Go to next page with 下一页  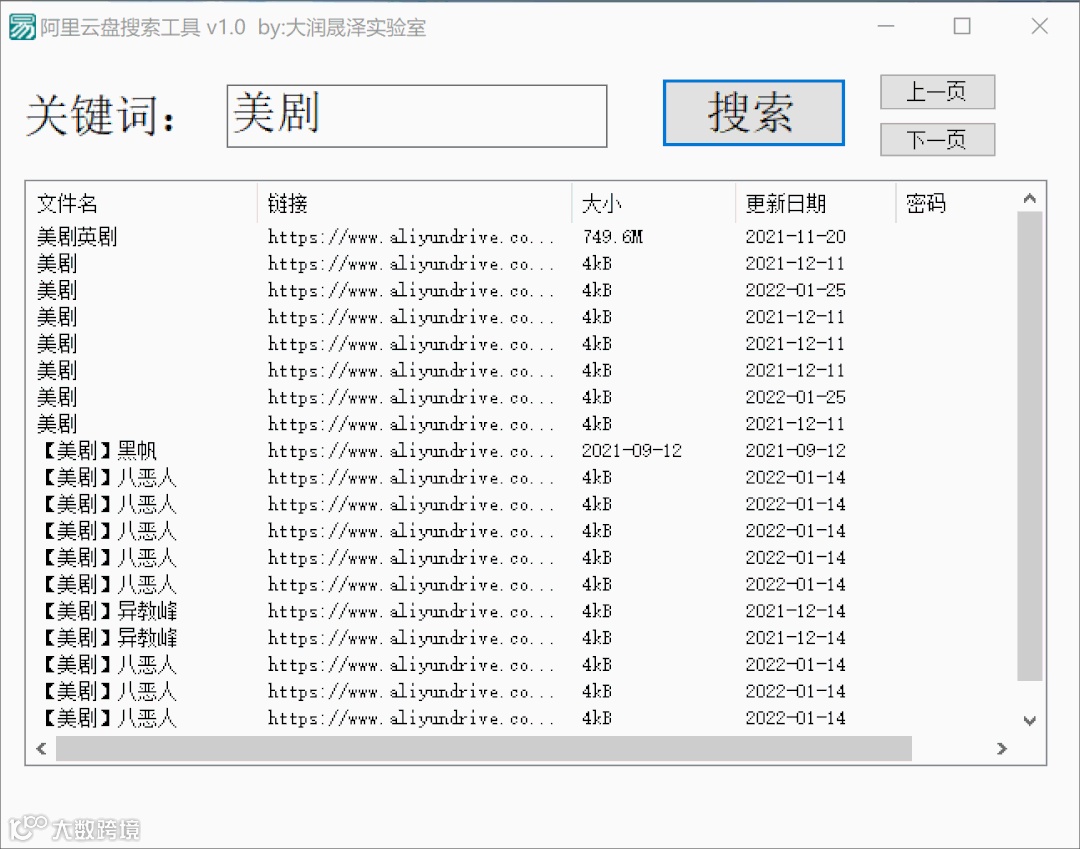(x=937, y=140)
